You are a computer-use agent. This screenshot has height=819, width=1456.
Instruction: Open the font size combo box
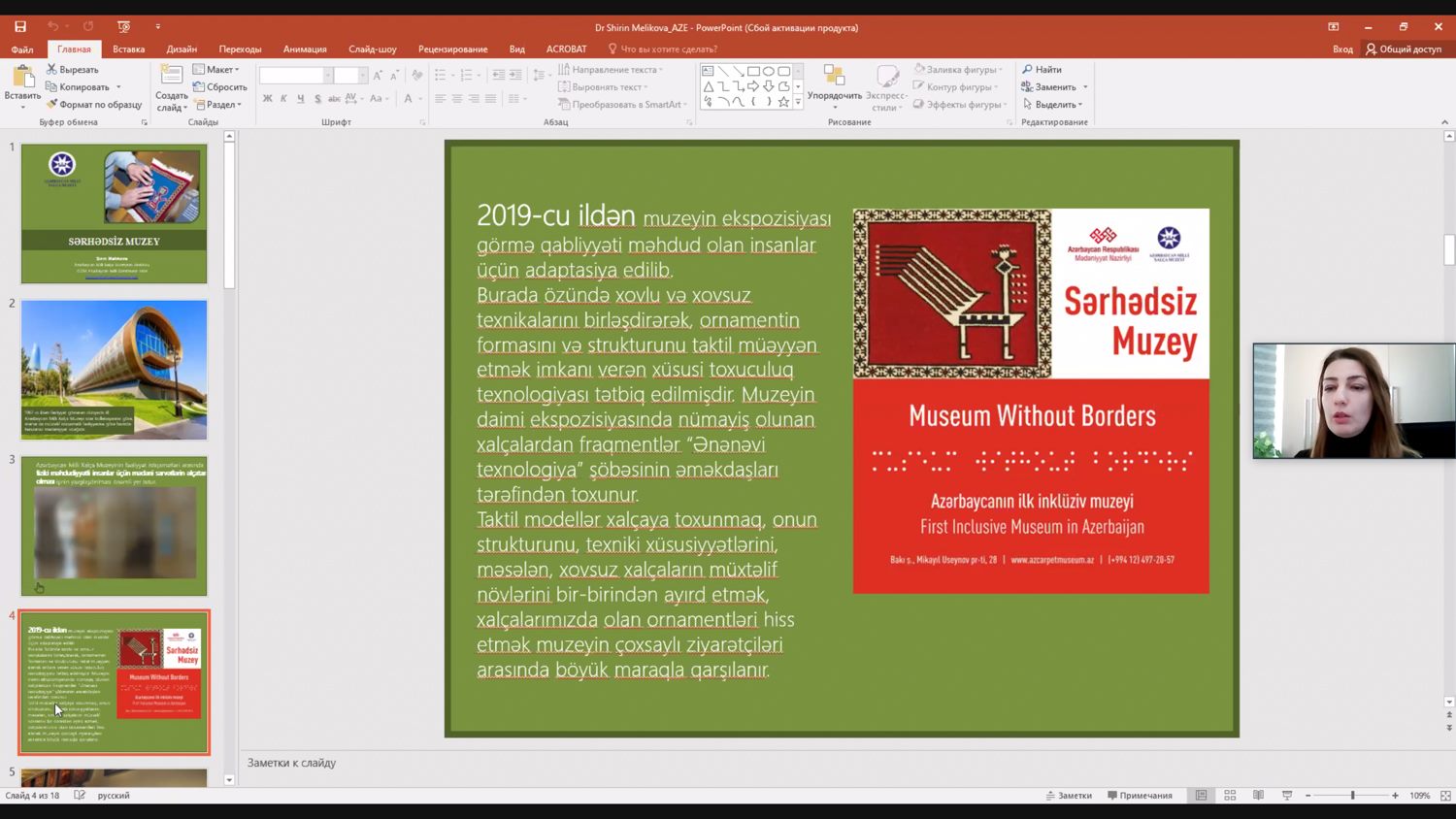[x=350, y=76]
